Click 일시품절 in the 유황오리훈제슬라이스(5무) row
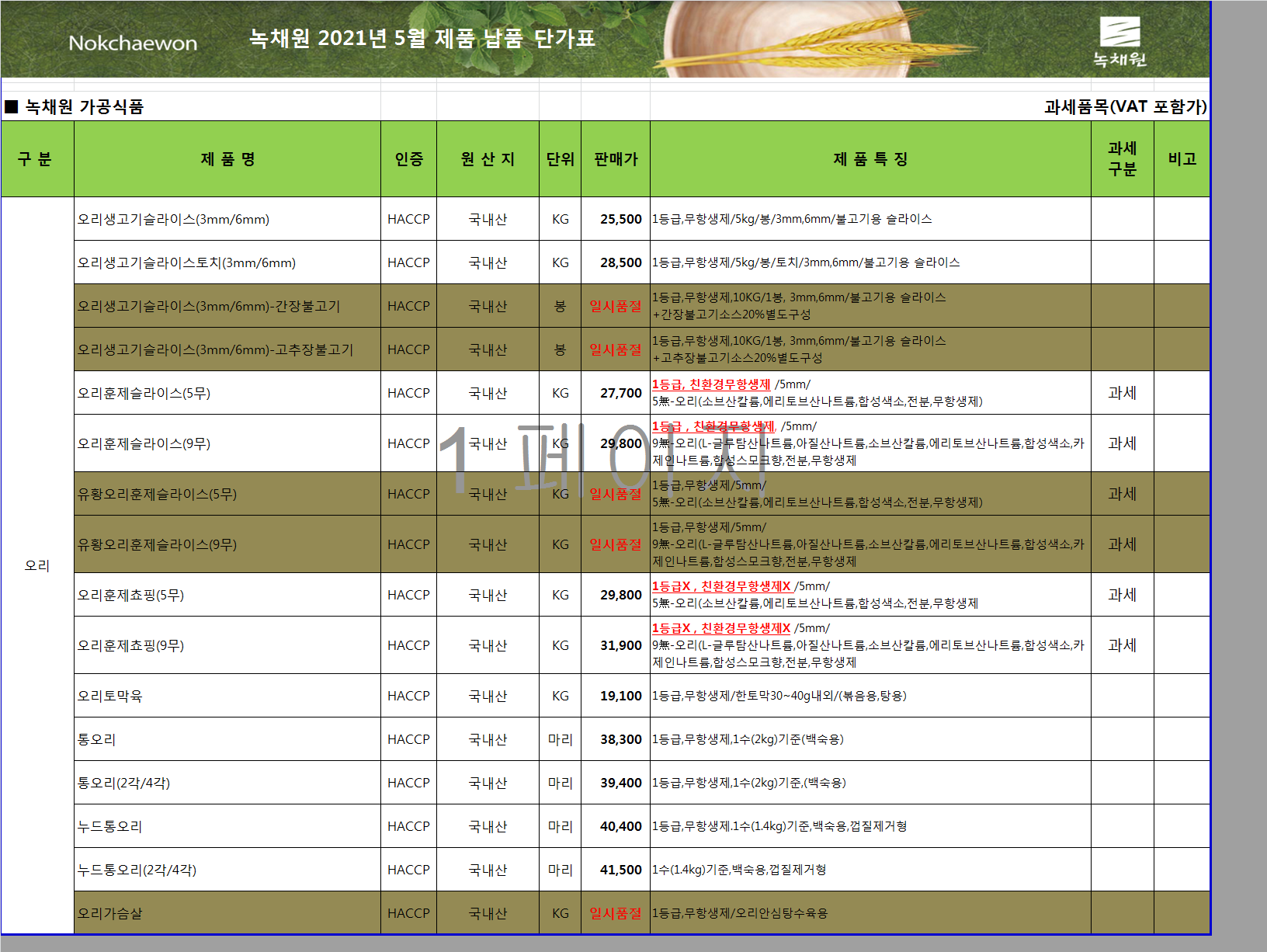Image resolution: width=1267 pixels, height=952 pixels. (x=616, y=494)
